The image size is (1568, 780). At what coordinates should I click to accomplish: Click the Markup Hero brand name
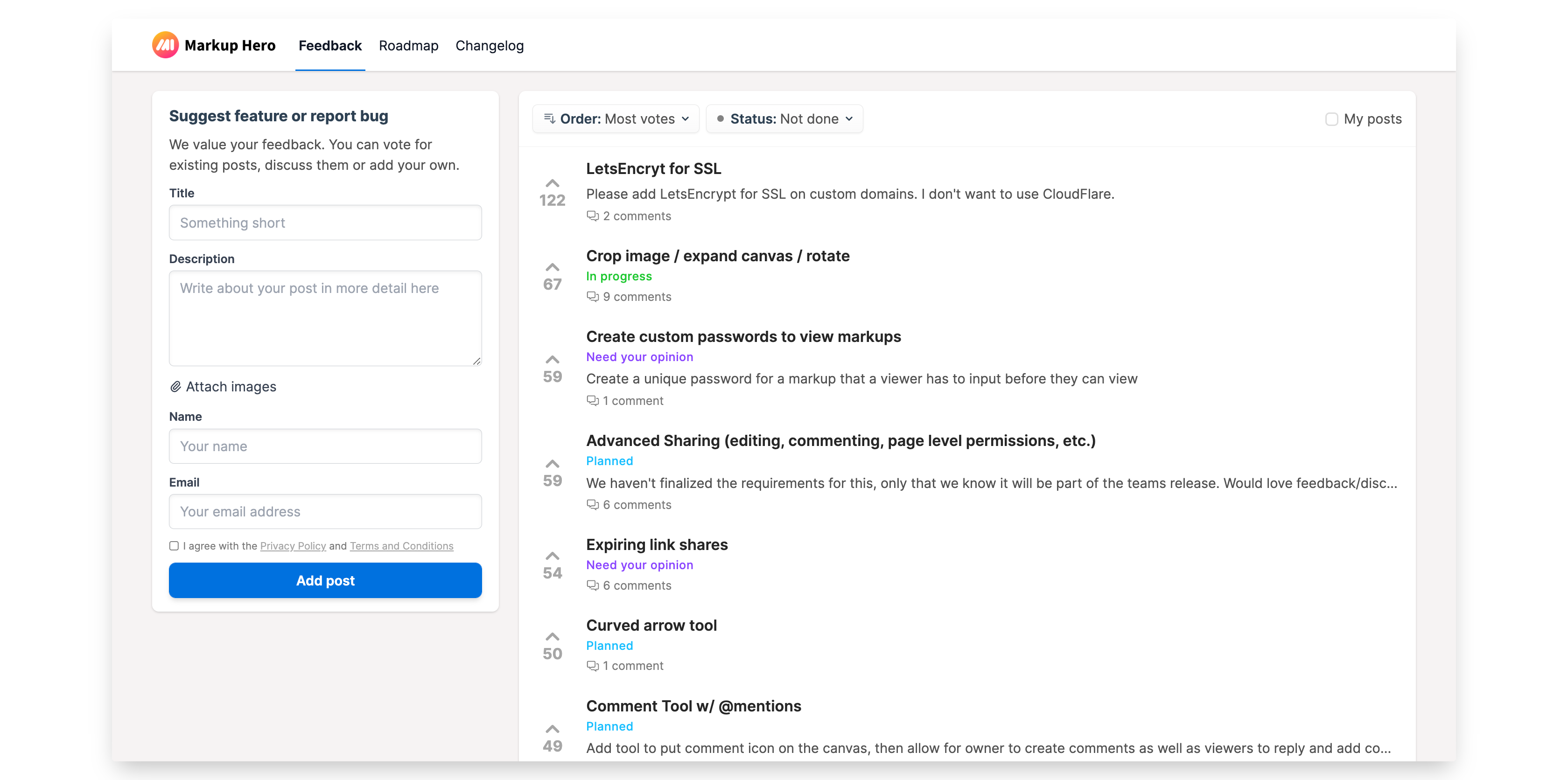coord(230,46)
